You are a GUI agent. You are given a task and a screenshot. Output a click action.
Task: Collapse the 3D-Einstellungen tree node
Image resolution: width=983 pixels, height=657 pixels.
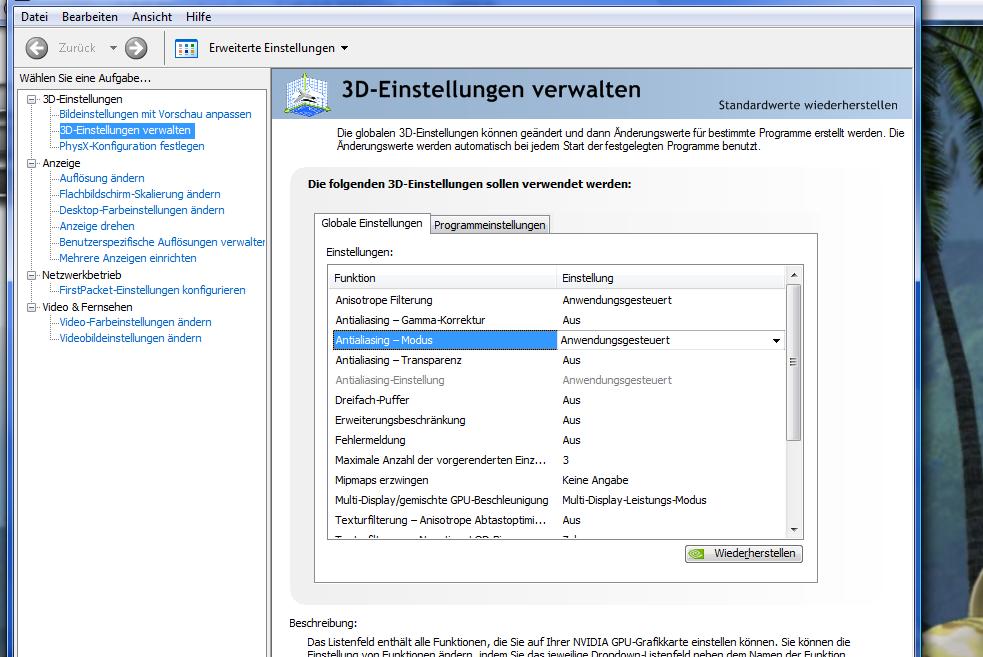tap(31, 99)
